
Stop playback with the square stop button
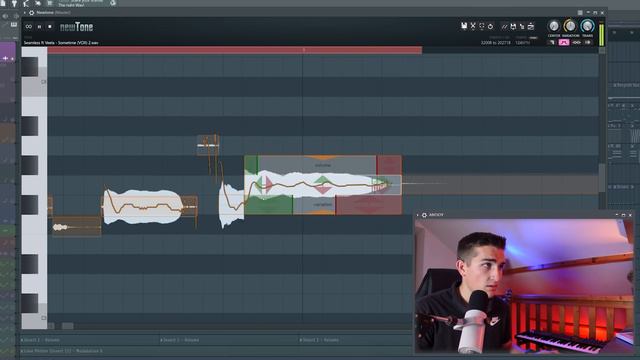click(x=50, y=27)
